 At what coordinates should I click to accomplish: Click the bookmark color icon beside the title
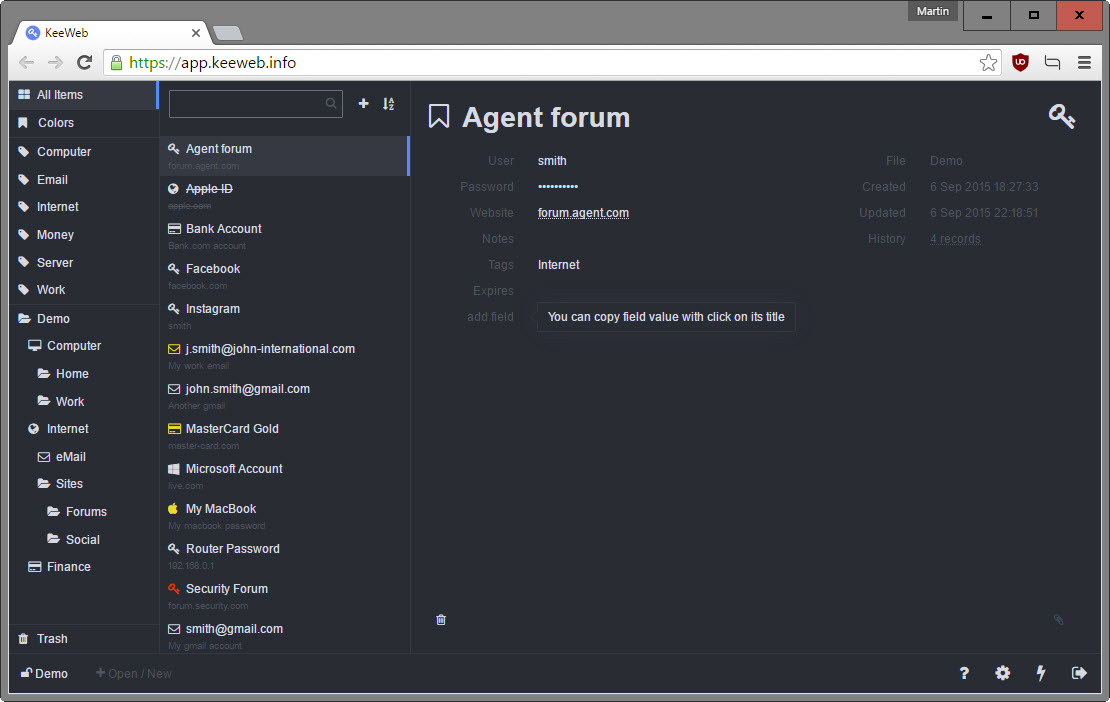439,116
